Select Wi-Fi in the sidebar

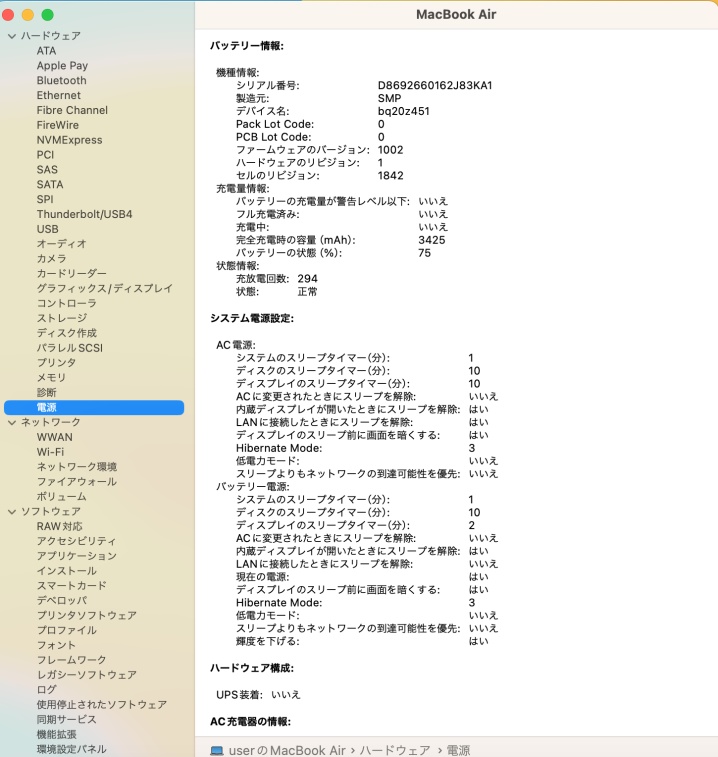pos(50,452)
